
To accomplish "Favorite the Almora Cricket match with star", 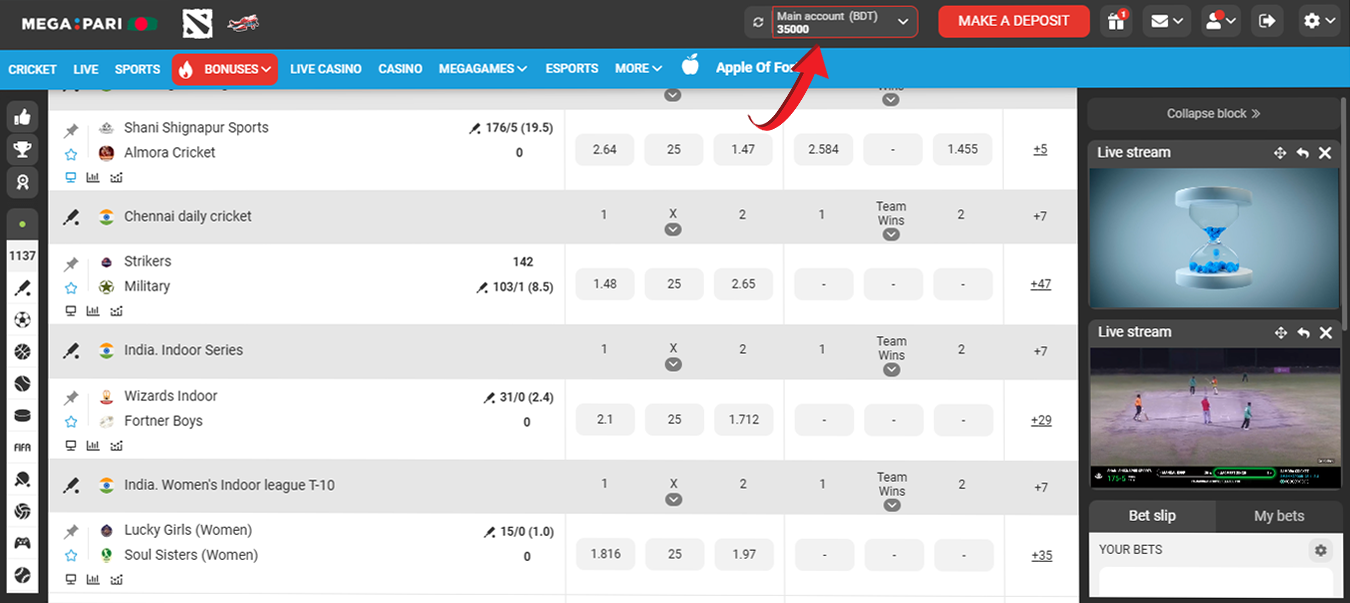I will (x=71, y=154).
